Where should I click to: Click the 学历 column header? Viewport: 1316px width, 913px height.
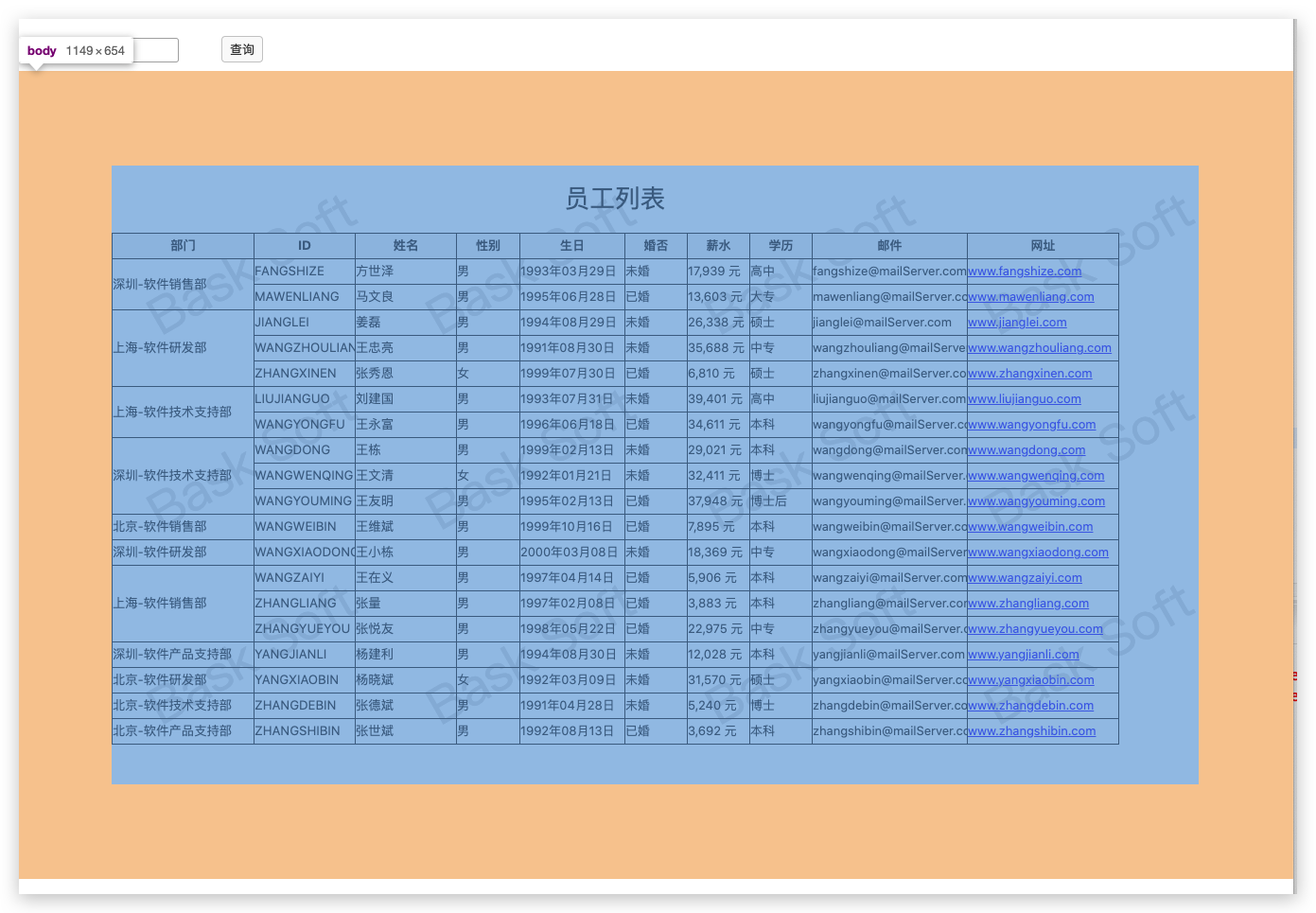(781, 246)
